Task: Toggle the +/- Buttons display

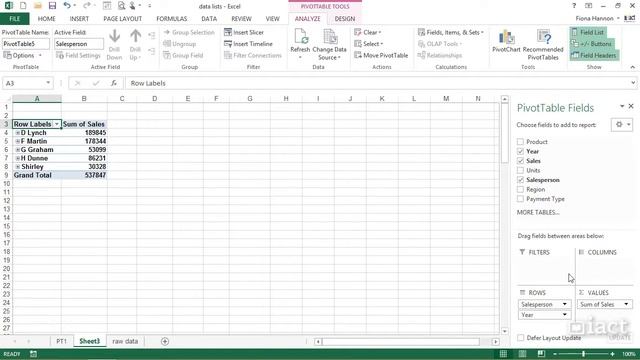Action: [x=591, y=44]
